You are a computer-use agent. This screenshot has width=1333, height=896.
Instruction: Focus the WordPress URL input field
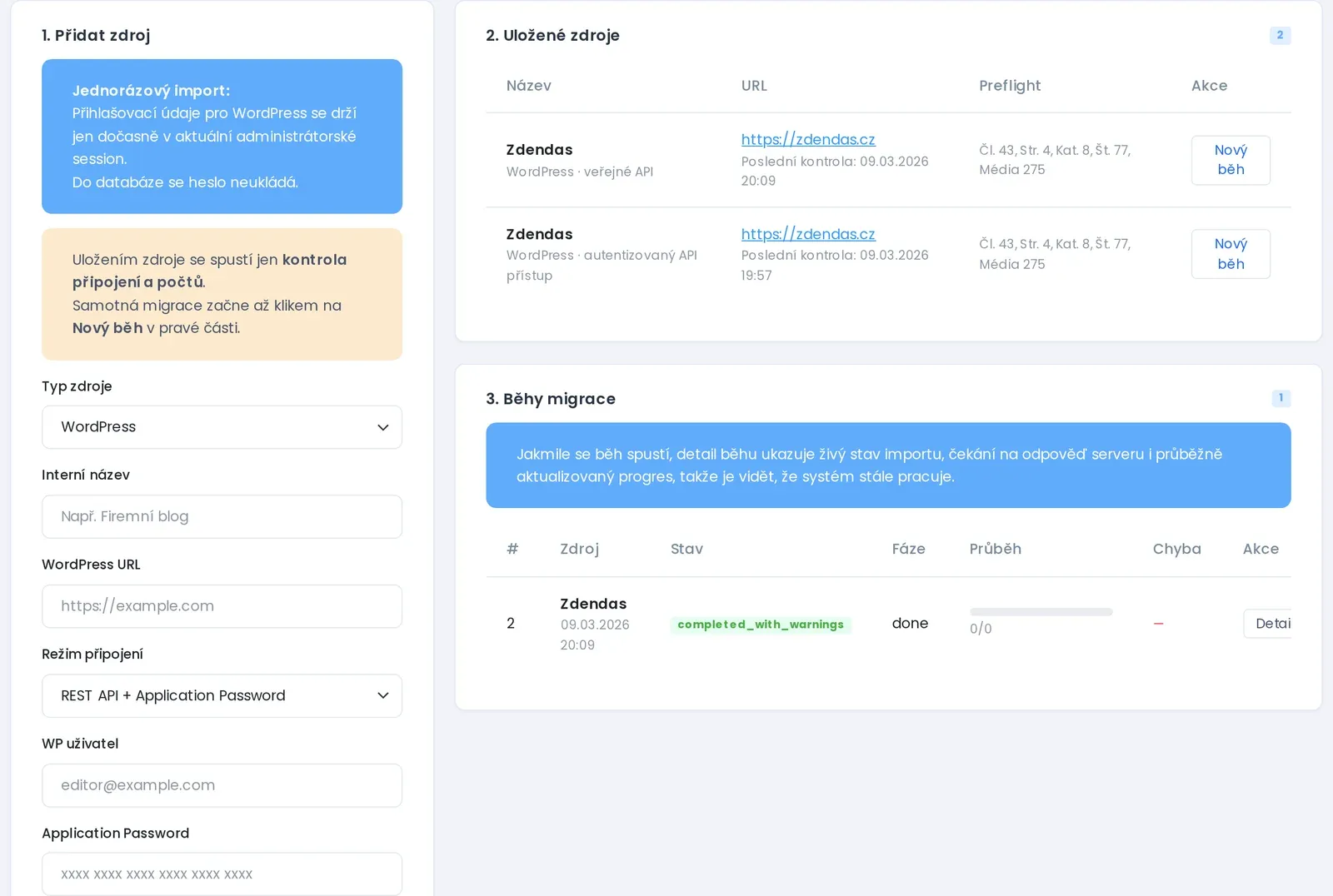point(222,606)
